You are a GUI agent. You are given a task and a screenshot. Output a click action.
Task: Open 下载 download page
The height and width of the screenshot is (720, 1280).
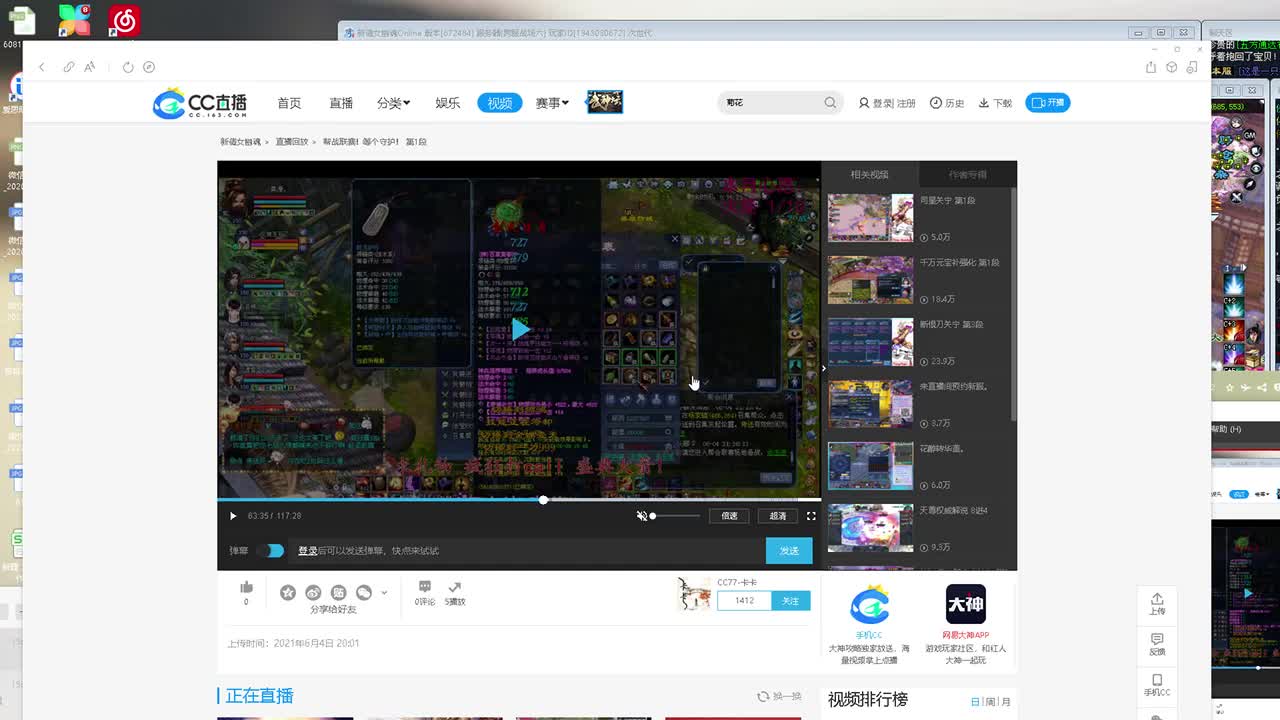995,103
